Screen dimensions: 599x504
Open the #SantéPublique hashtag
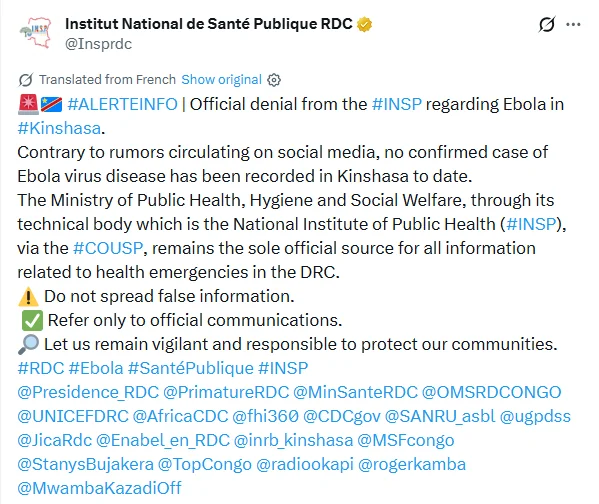click(191, 368)
